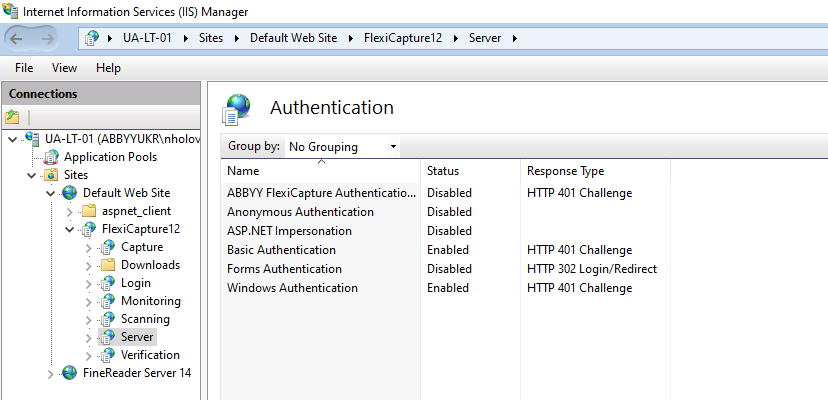The image size is (828, 400).
Task: Click the Application Pools icon
Action: pos(51,157)
